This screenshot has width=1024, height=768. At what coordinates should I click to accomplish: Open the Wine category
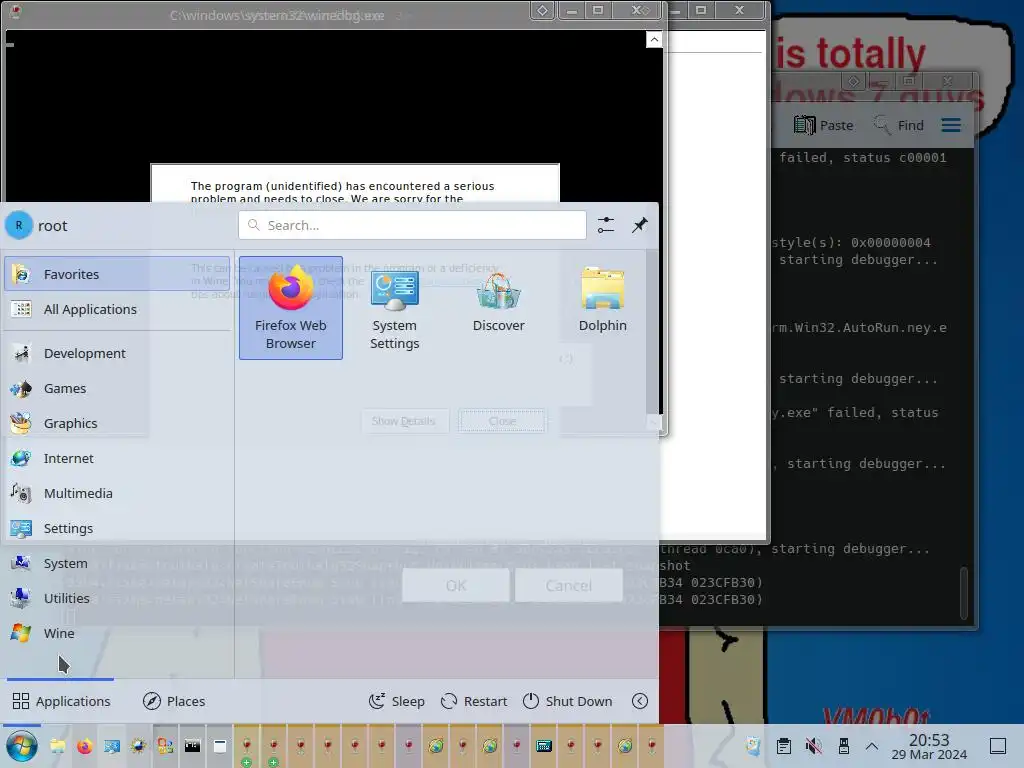pyautogui.click(x=117, y=633)
